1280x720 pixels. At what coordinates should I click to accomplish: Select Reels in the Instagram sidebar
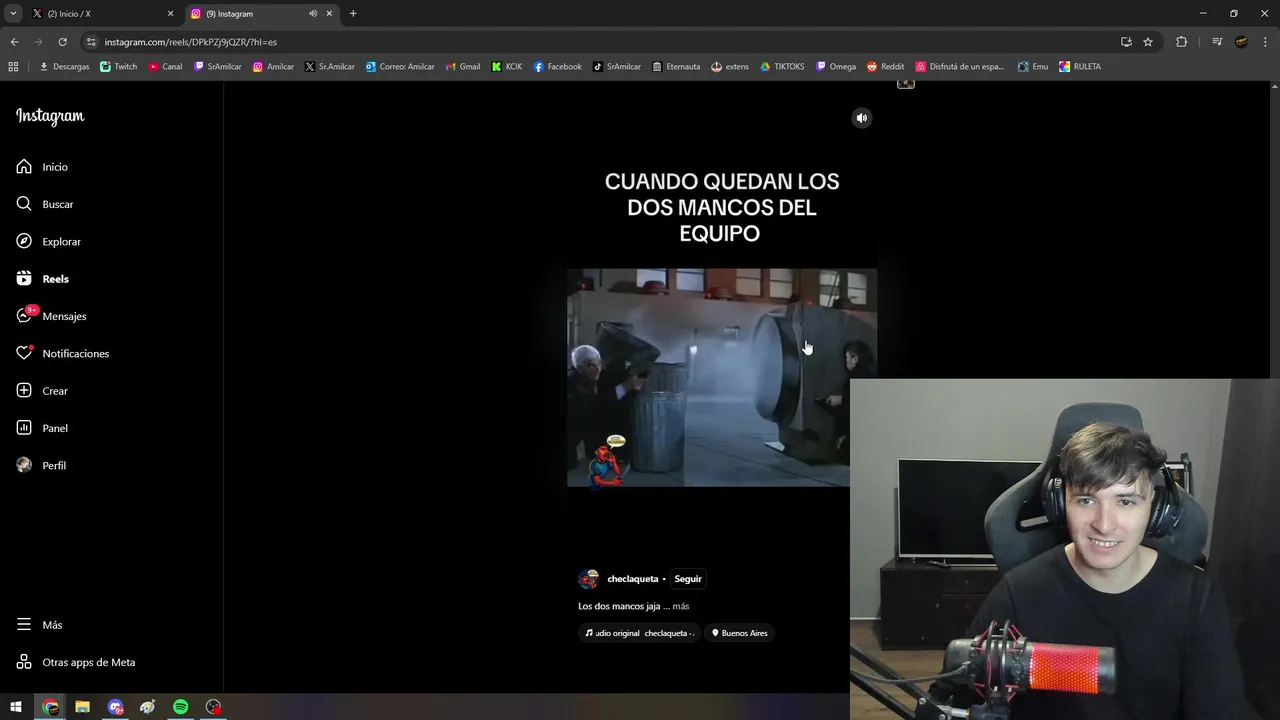pyautogui.click(x=42, y=279)
